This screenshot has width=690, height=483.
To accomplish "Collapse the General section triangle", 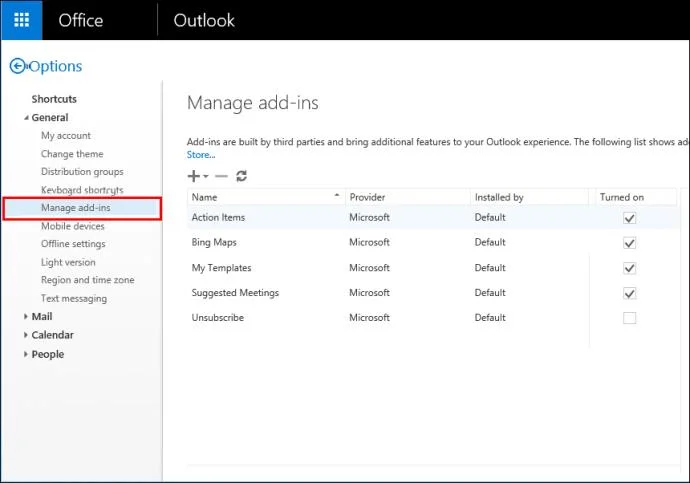I will 26,118.
